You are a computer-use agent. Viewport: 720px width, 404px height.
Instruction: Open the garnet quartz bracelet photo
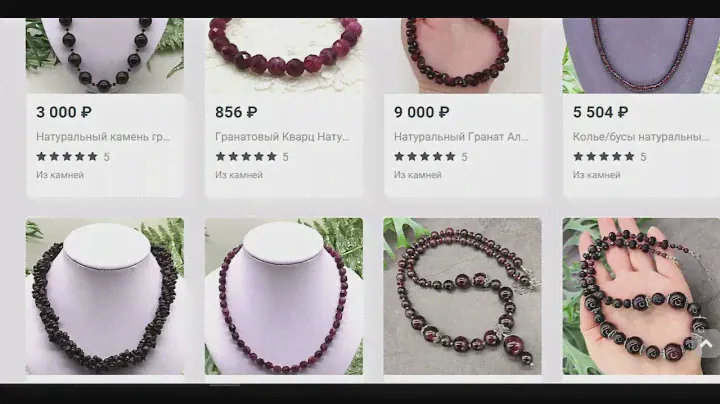[x=284, y=56]
